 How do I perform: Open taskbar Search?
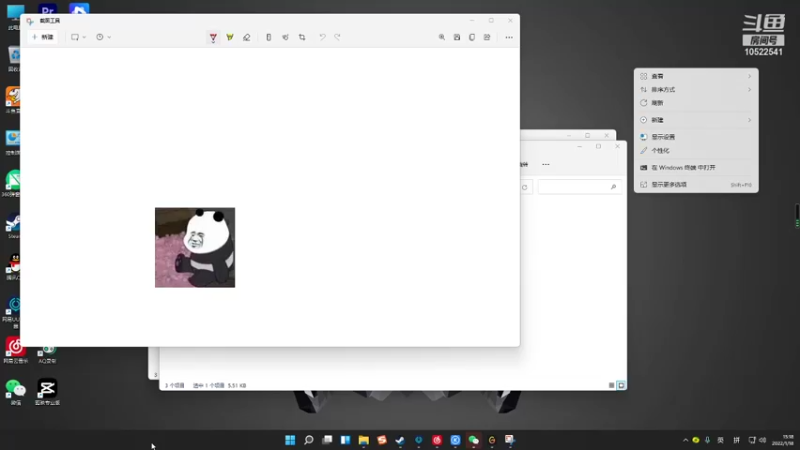tap(309, 440)
